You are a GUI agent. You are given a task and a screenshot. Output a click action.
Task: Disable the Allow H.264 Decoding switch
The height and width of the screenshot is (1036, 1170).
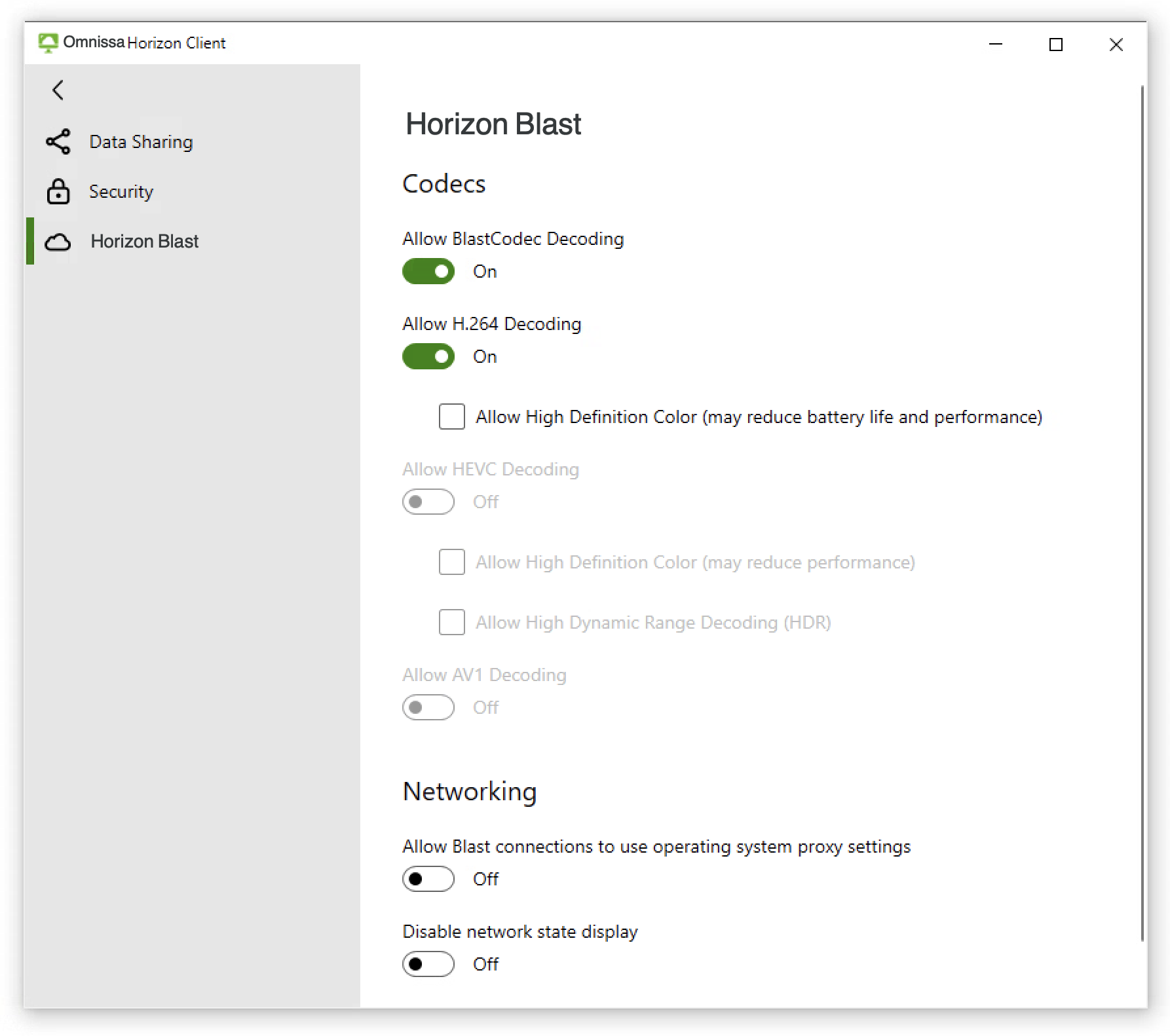pos(428,356)
